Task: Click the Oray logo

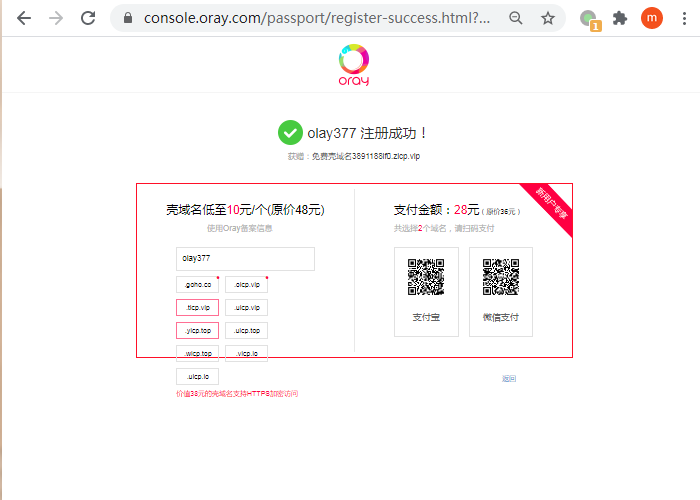Action: 354,65
